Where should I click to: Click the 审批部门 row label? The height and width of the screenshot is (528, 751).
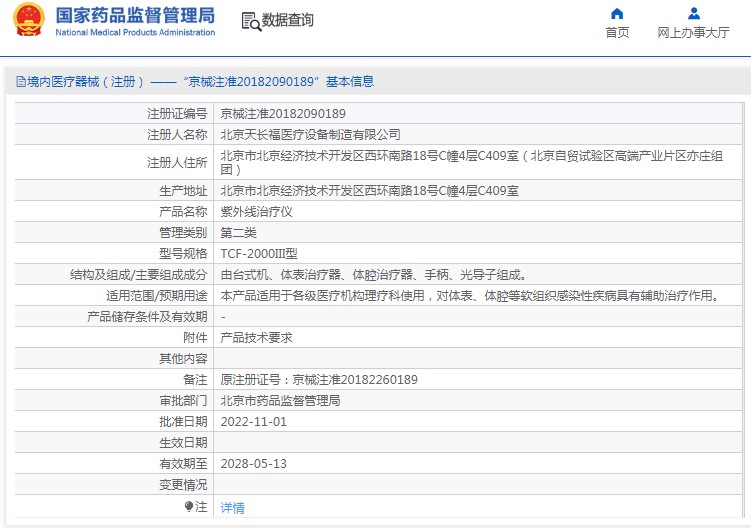(183, 401)
